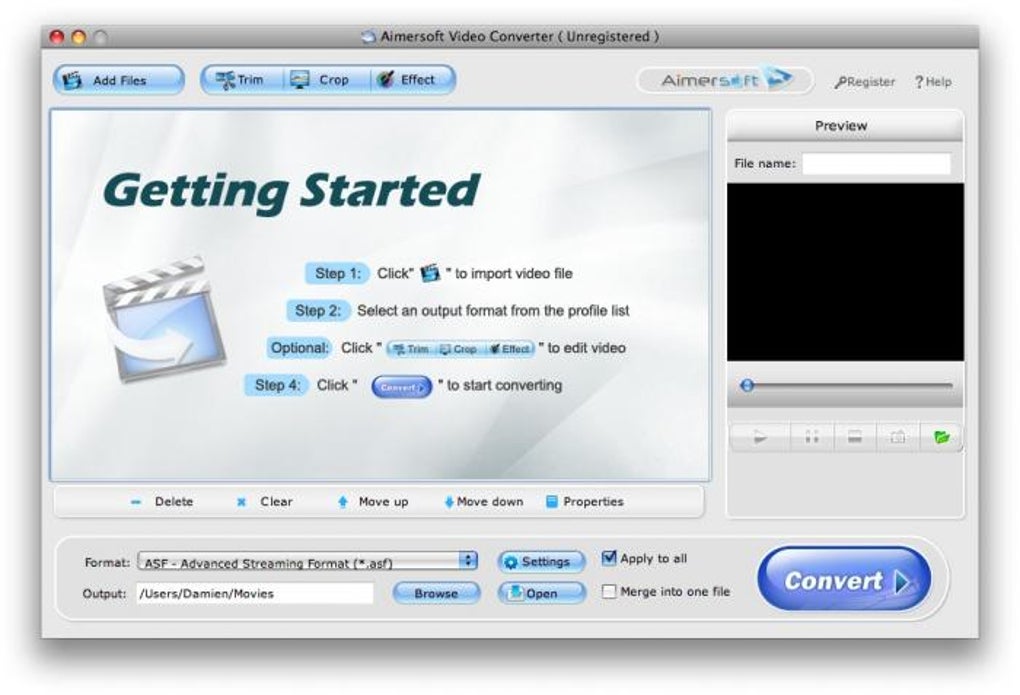Click the small Convert image in Step 4

[x=401, y=387]
